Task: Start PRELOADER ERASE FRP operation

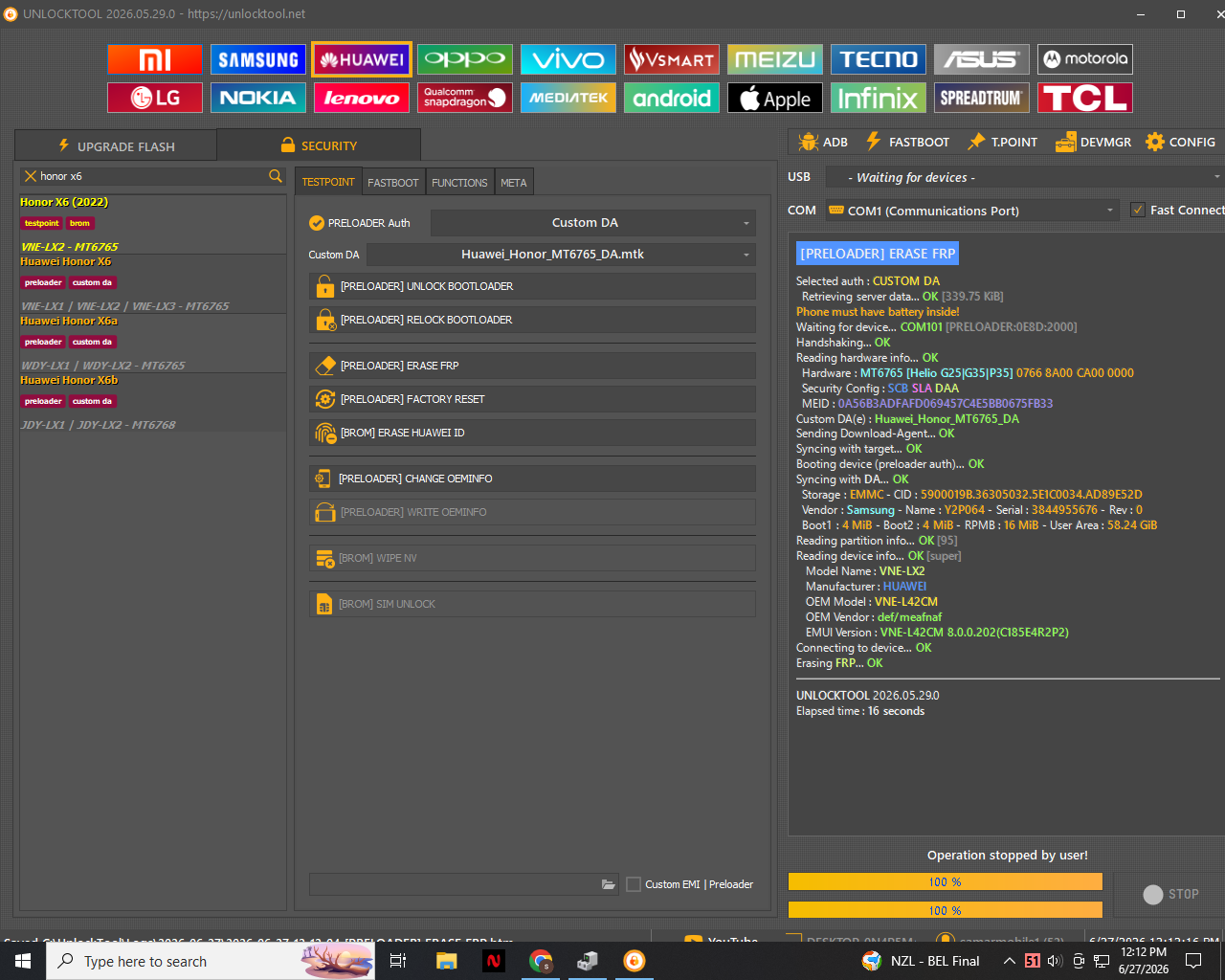Action: coord(532,366)
